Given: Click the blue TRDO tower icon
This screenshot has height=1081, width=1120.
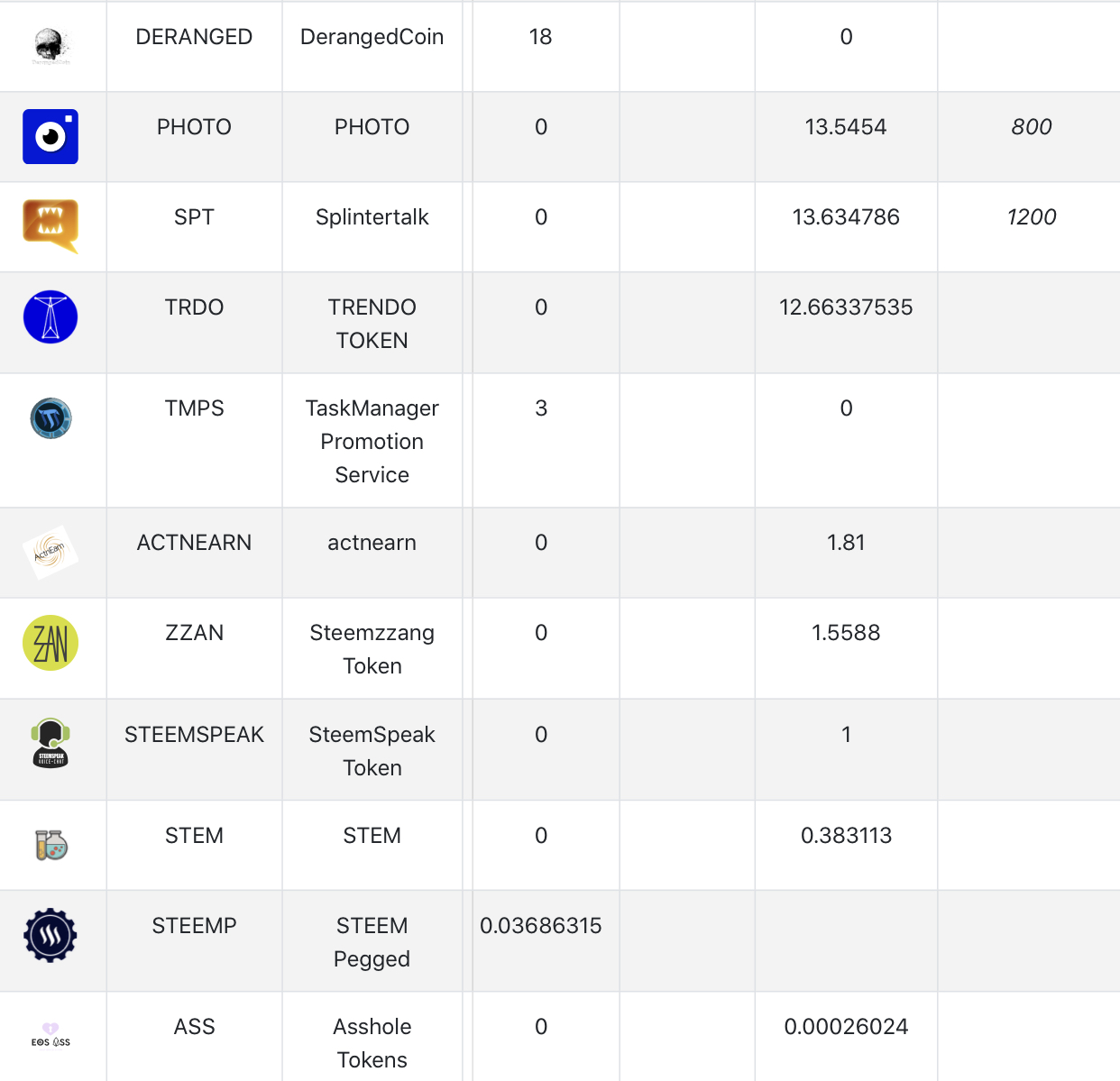Looking at the screenshot, I should tap(50, 317).
